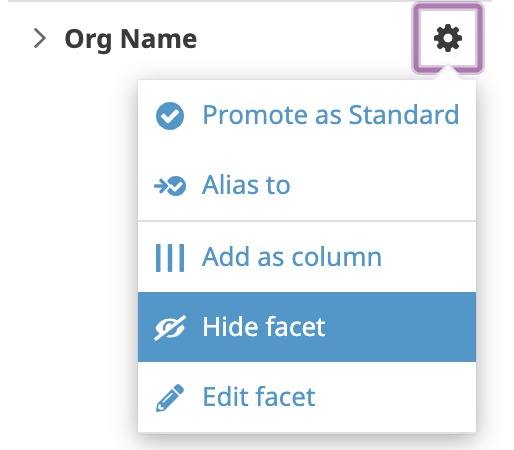Click the Promote as Standard checkmark icon

point(170,116)
